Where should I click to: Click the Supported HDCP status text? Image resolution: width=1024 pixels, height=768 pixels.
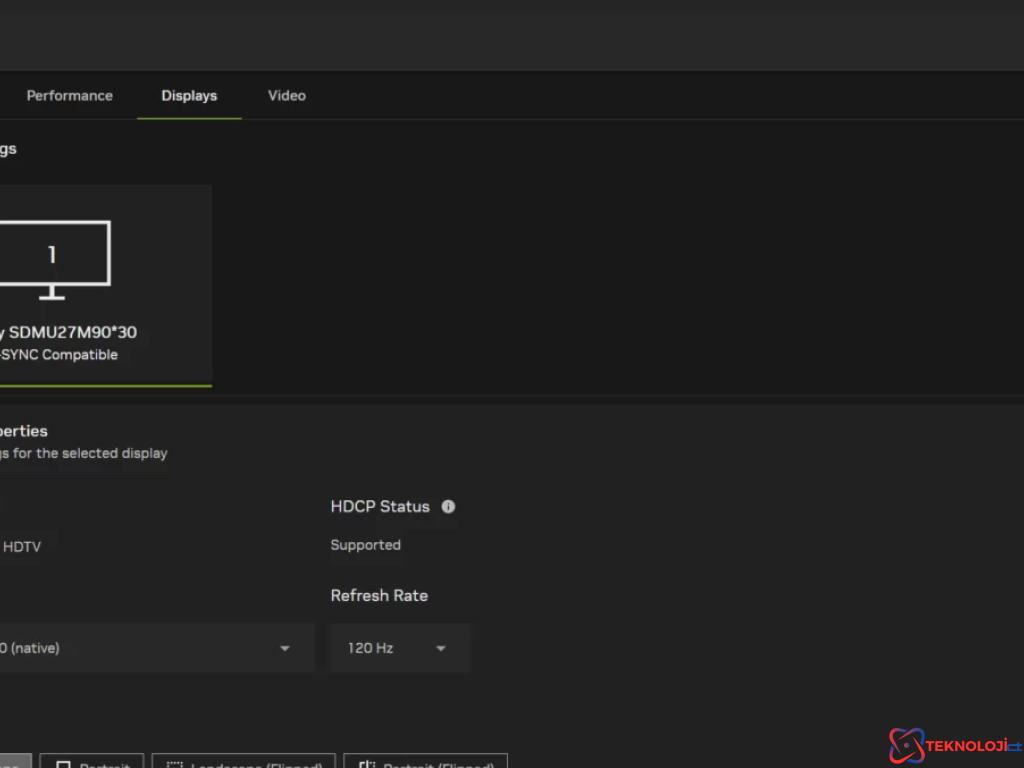365,545
